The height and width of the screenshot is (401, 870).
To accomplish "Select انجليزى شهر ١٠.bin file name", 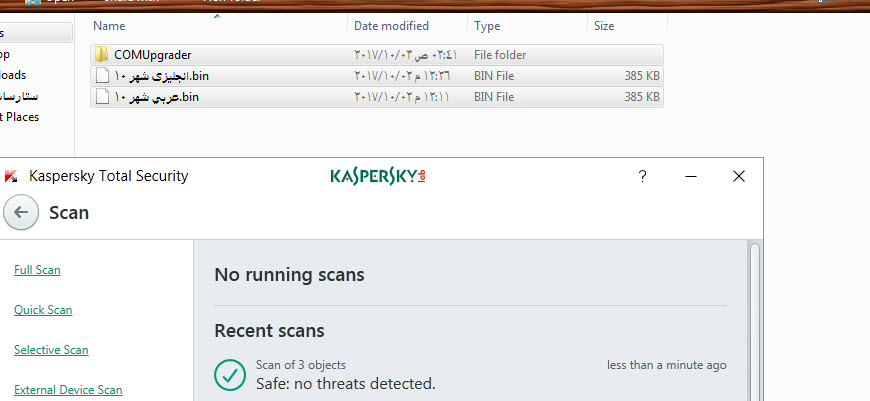I will (161, 76).
